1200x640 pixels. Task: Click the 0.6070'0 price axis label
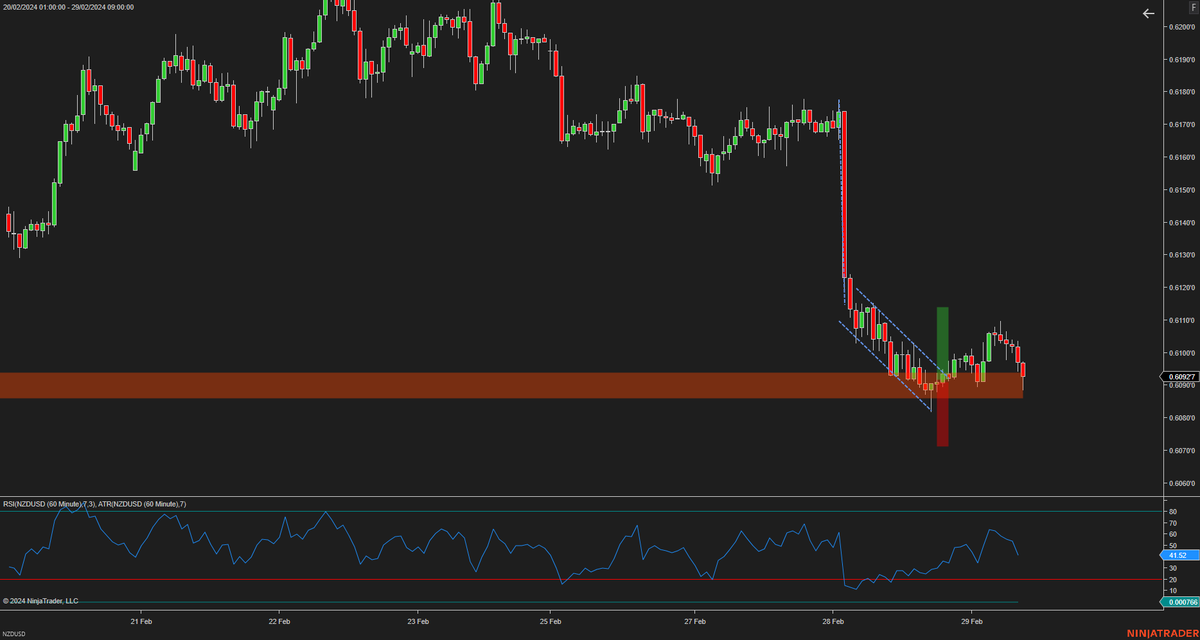pos(1180,450)
